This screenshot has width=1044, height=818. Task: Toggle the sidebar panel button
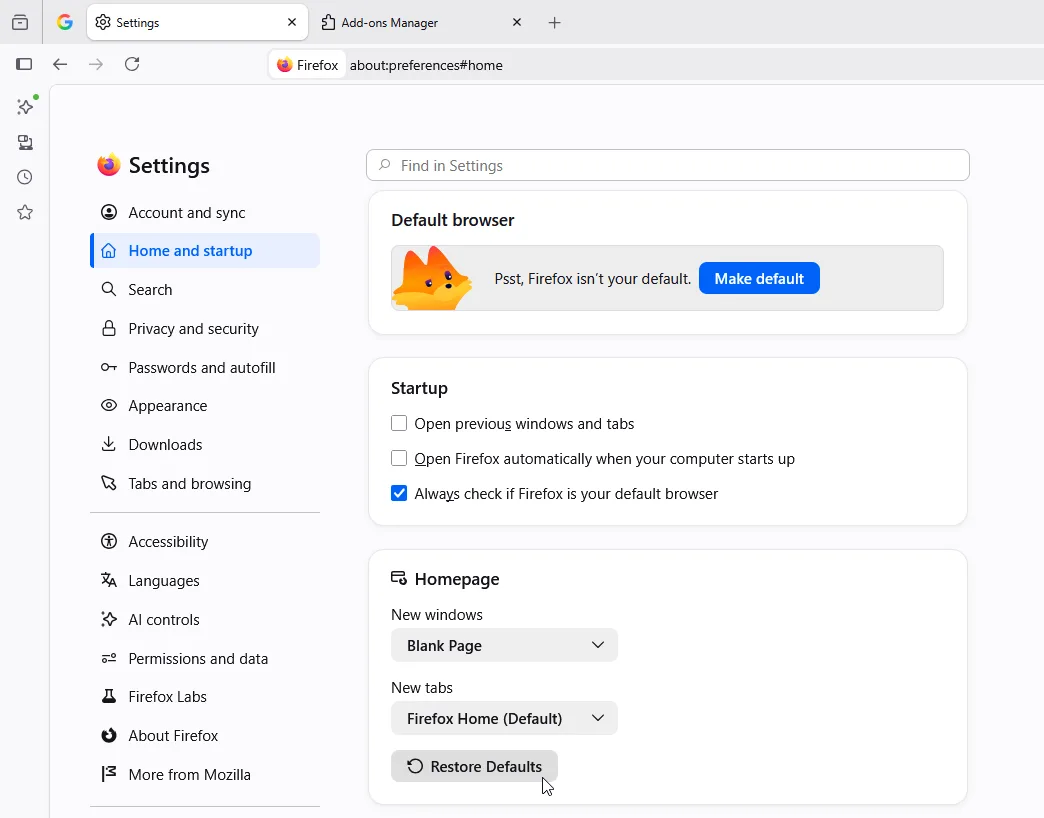[x=24, y=64]
